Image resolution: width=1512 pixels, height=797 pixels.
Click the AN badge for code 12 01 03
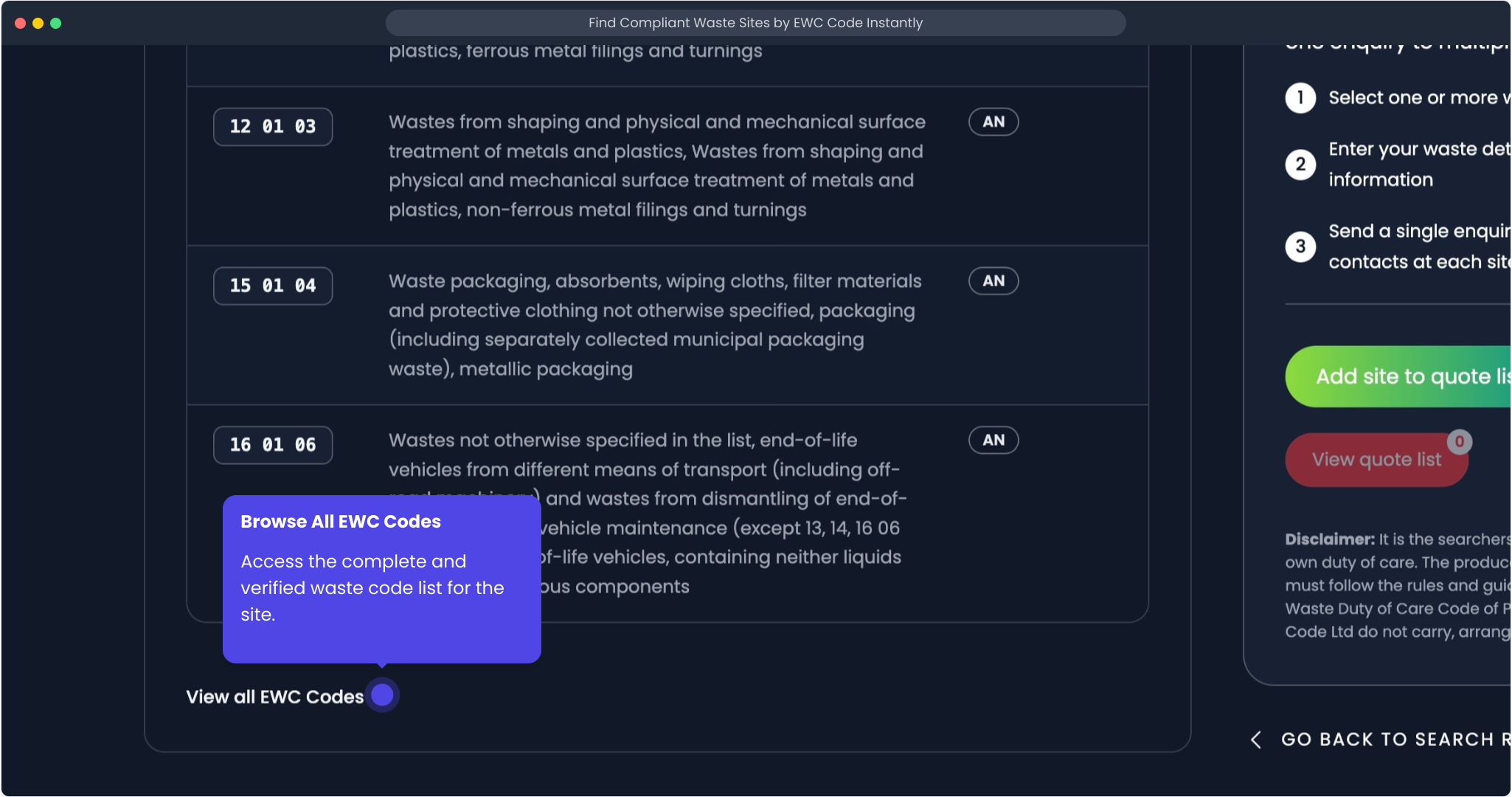pyautogui.click(x=993, y=122)
